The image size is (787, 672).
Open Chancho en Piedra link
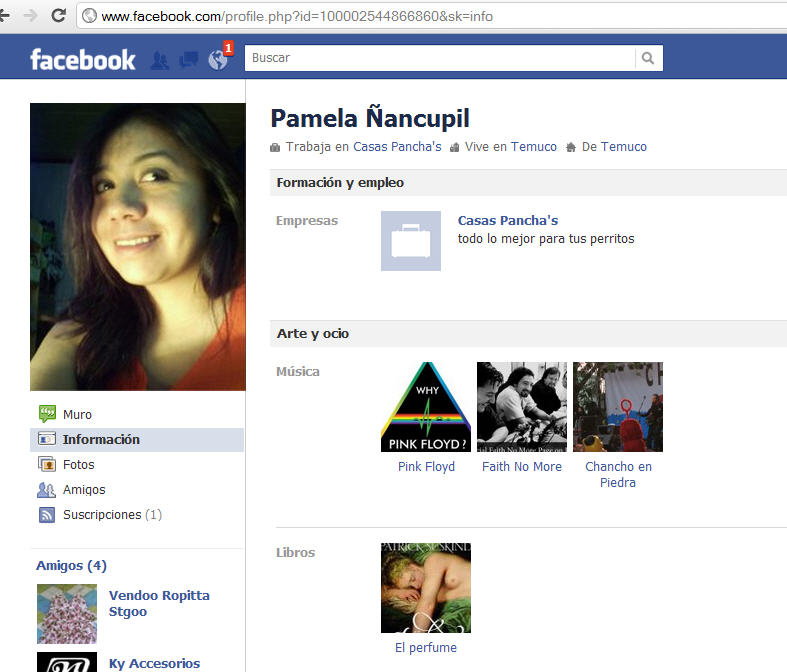[x=618, y=474]
